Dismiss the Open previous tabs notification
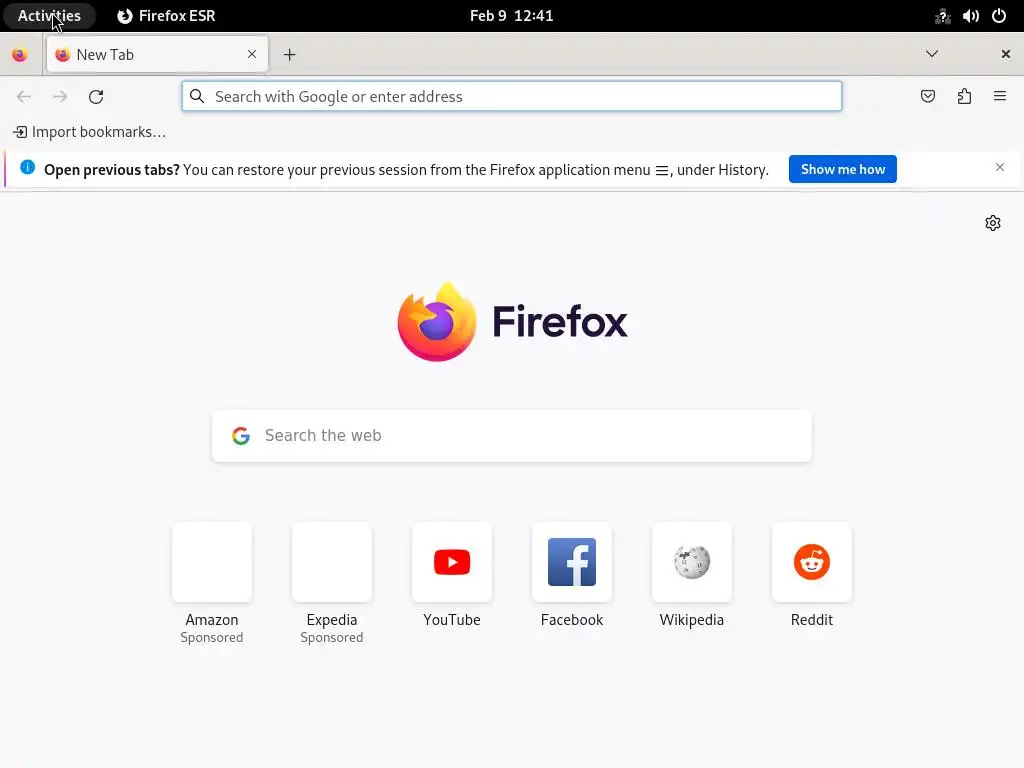Screen dimensions: 1024x768 [x=999, y=167]
